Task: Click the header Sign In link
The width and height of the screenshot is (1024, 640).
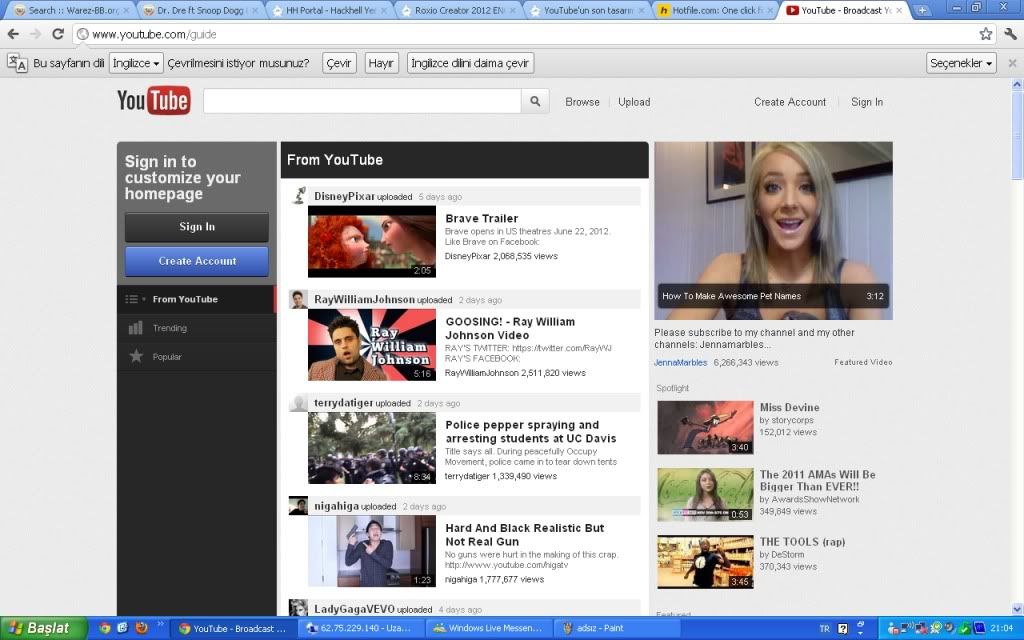Action: (x=867, y=102)
